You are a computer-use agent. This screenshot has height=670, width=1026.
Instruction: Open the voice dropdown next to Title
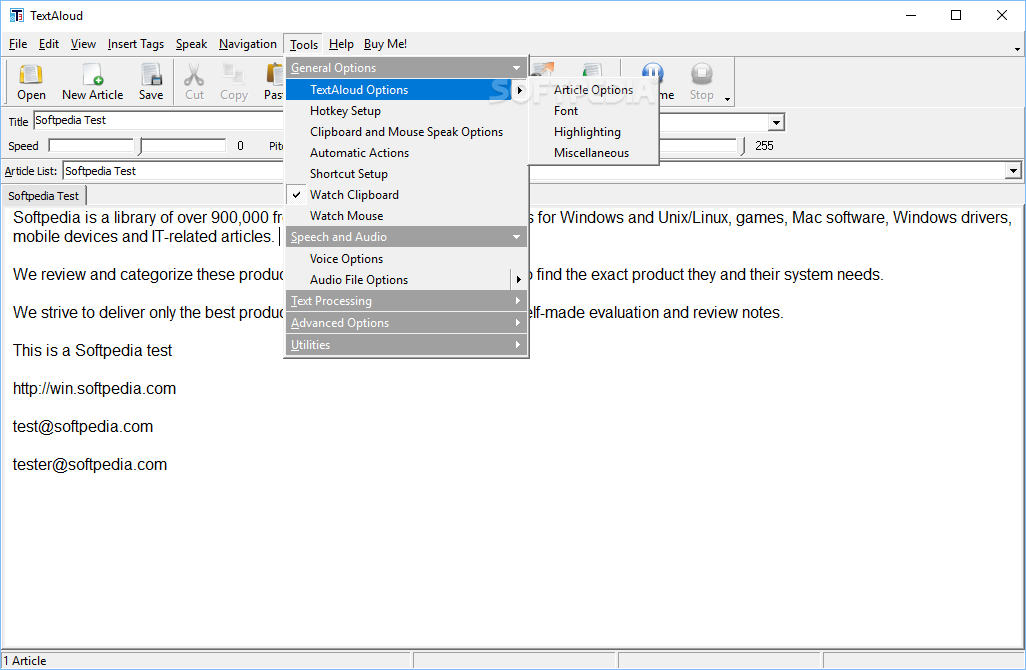(x=776, y=122)
